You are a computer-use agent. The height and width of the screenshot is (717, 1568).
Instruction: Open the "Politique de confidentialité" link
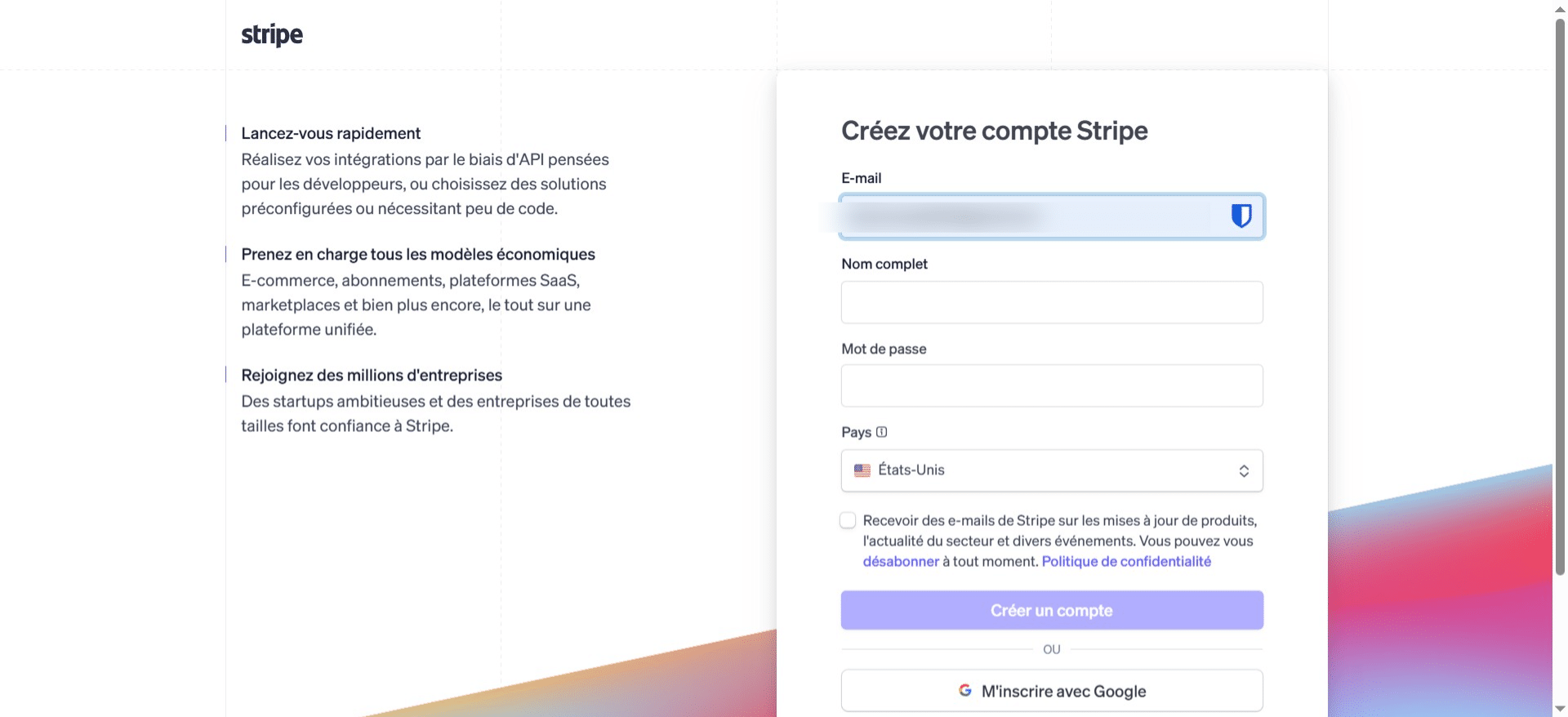tap(1126, 562)
